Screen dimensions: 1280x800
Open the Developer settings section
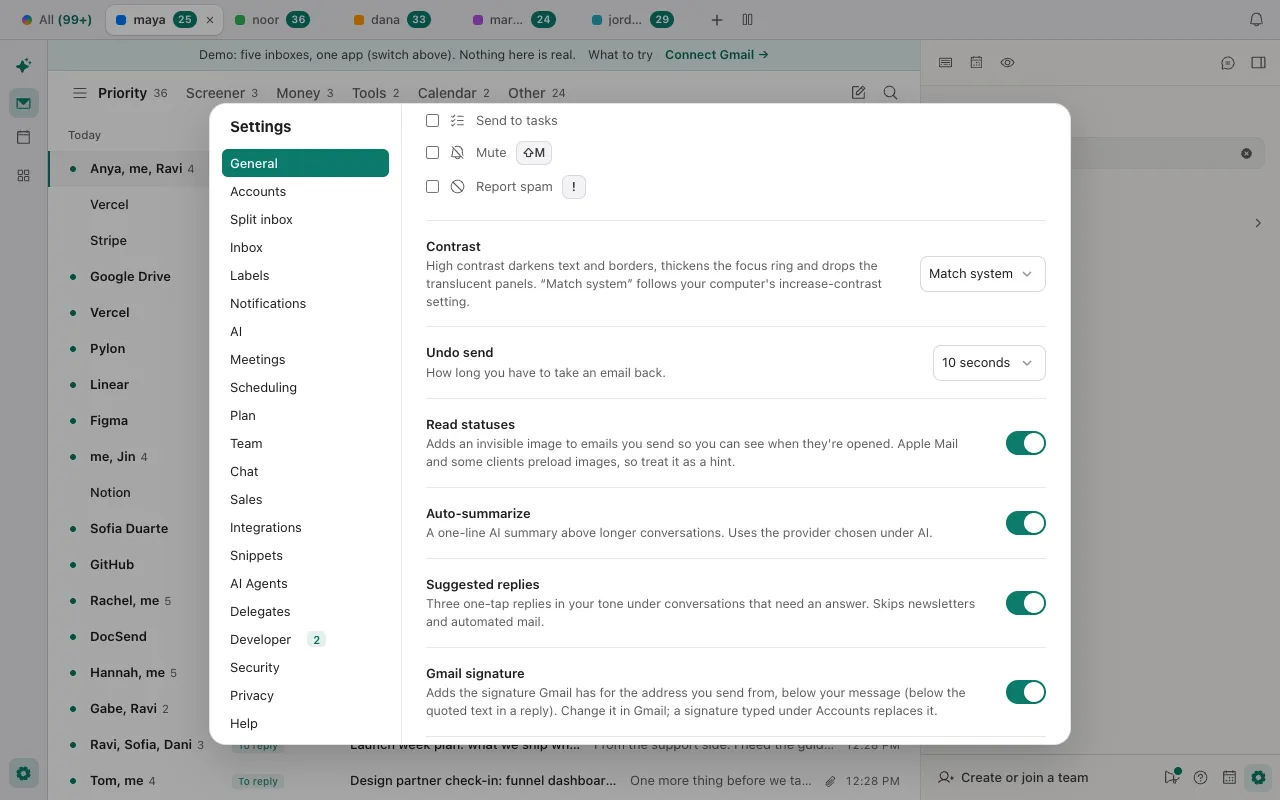coord(305,639)
